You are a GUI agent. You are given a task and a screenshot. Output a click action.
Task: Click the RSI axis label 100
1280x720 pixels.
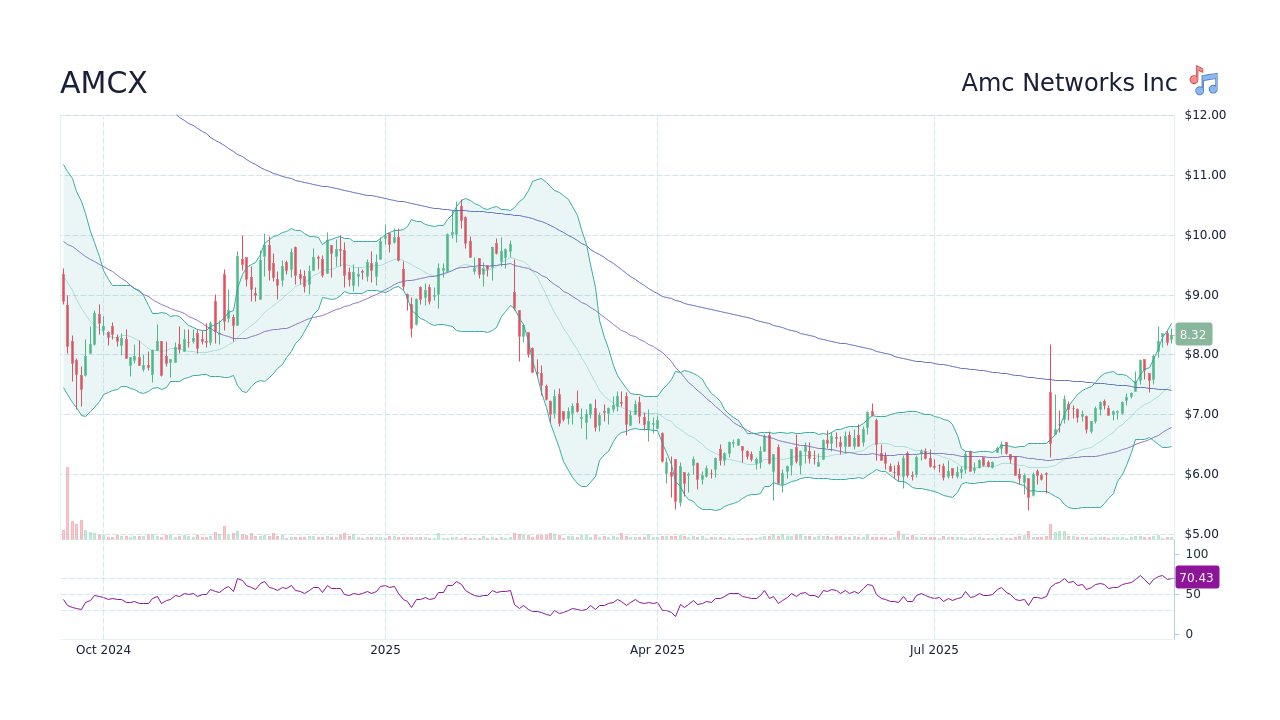click(x=1197, y=554)
